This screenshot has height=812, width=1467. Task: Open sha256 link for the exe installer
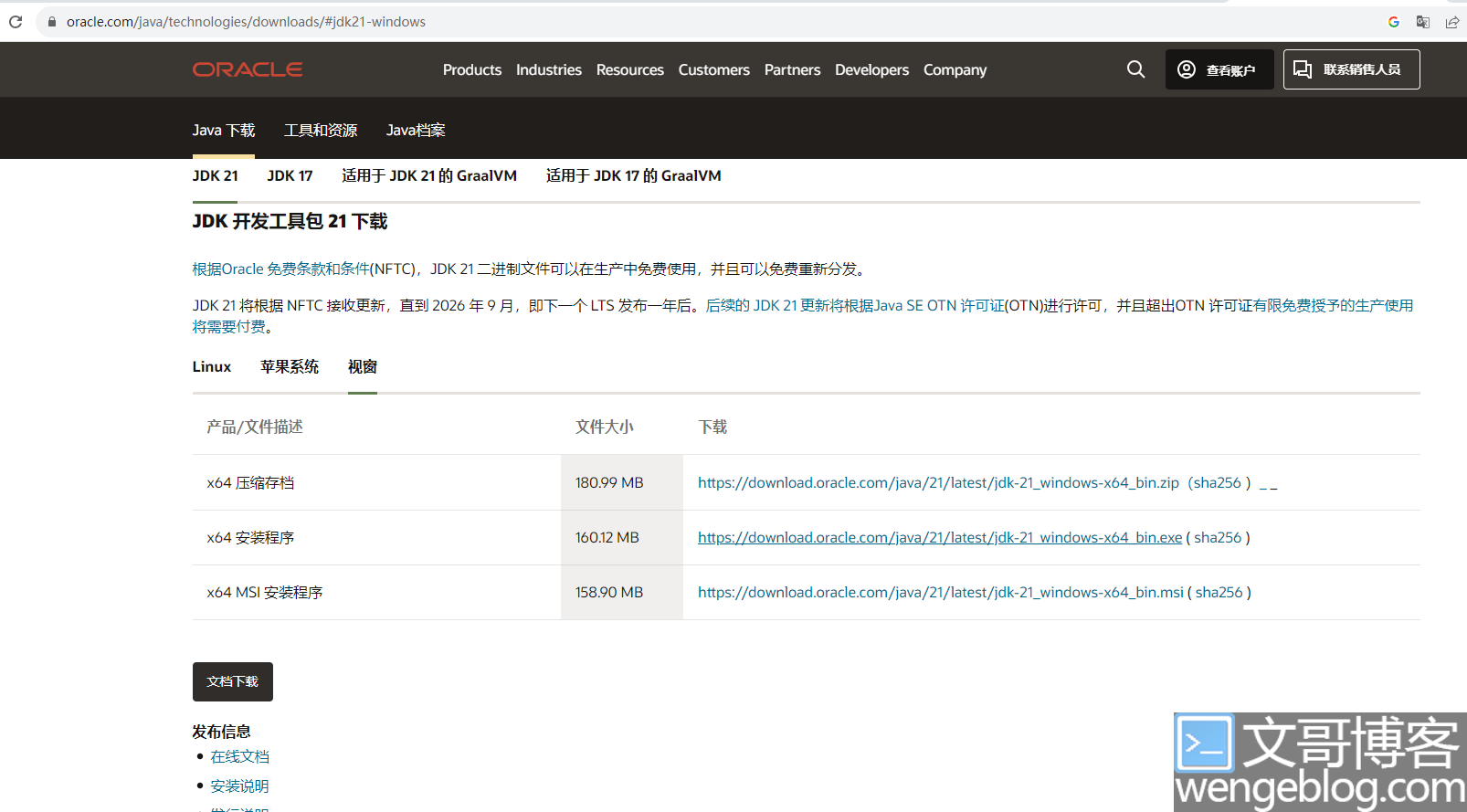(1218, 538)
